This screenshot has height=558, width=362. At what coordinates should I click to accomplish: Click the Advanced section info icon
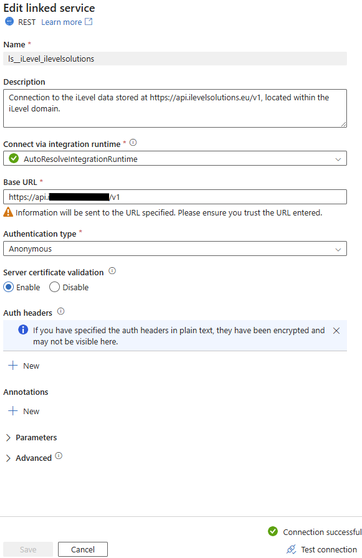59,456
